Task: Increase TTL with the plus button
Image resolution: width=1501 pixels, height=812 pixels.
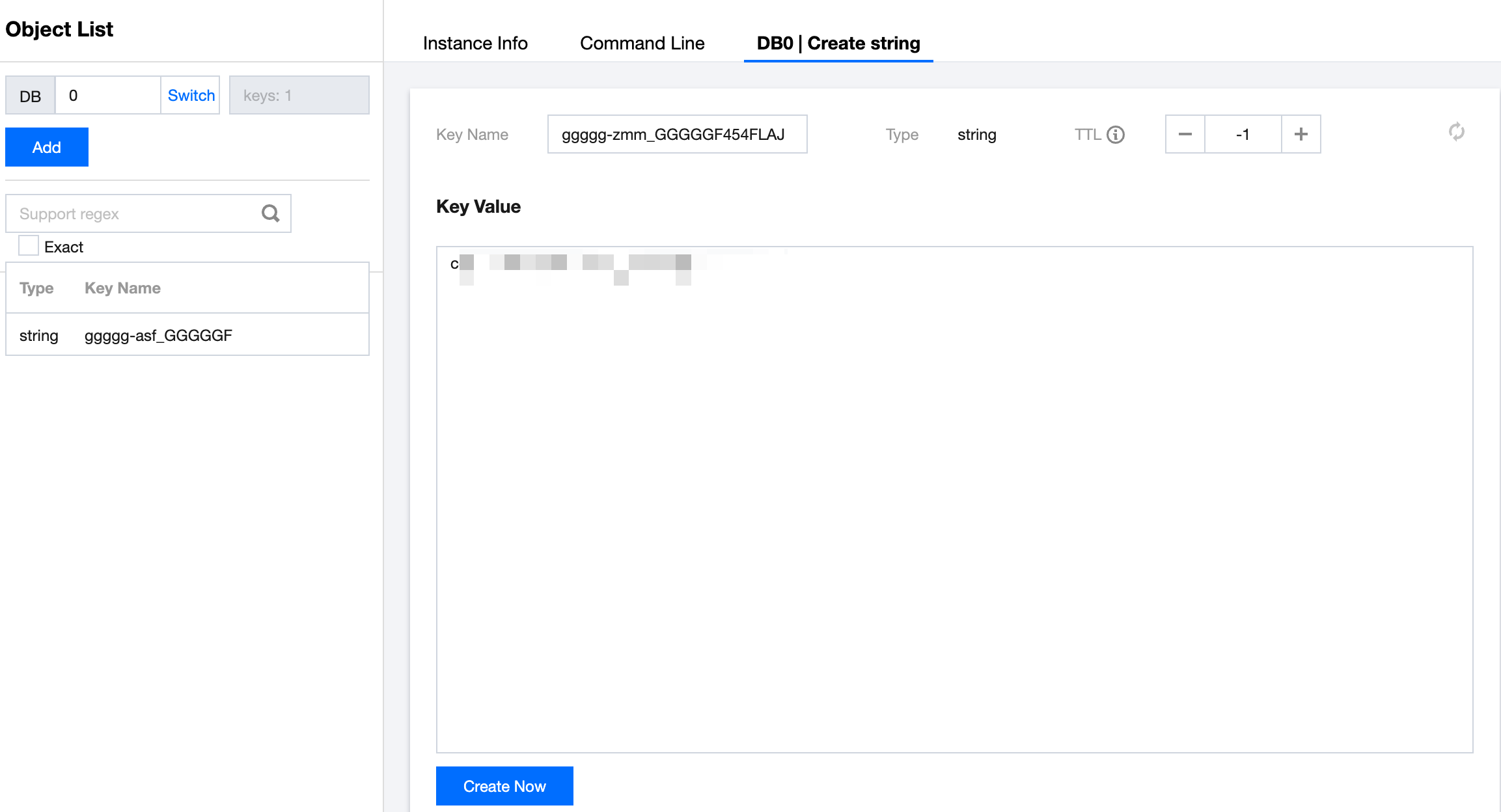Action: tap(1301, 135)
